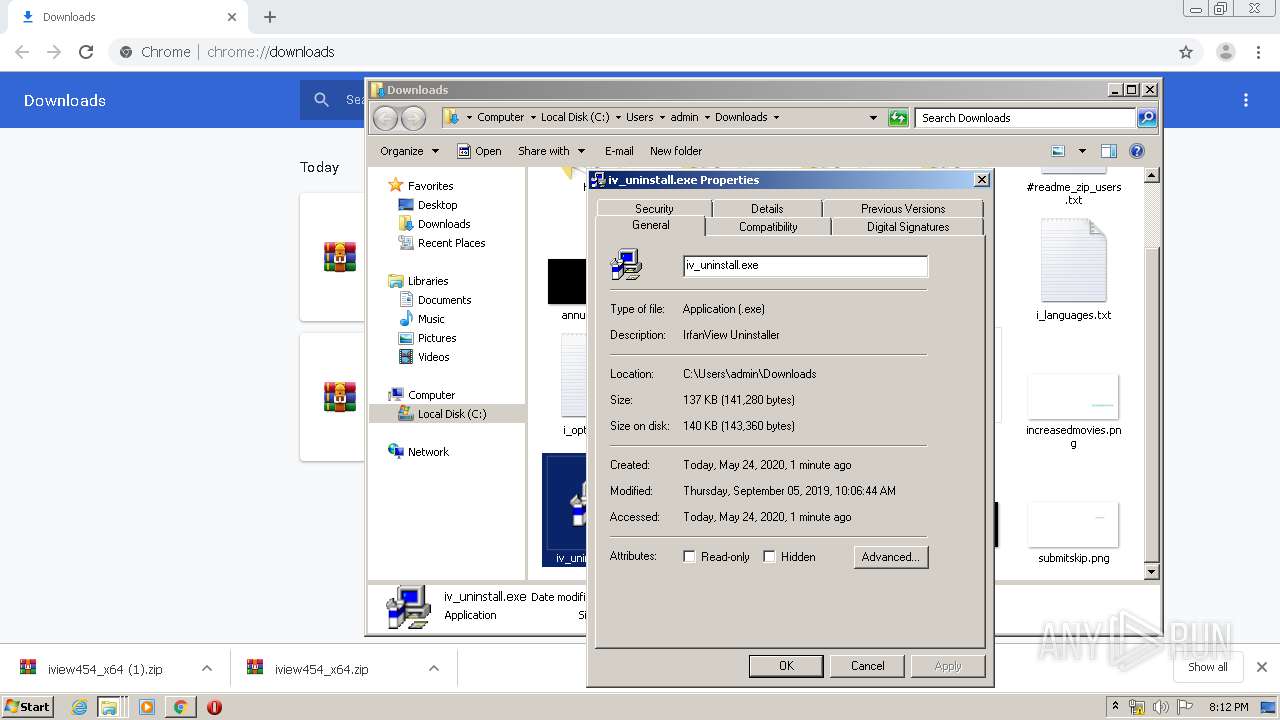Open the address bar history dropdown
This screenshot has width=1280, height=720.
[x=873, y=118]
